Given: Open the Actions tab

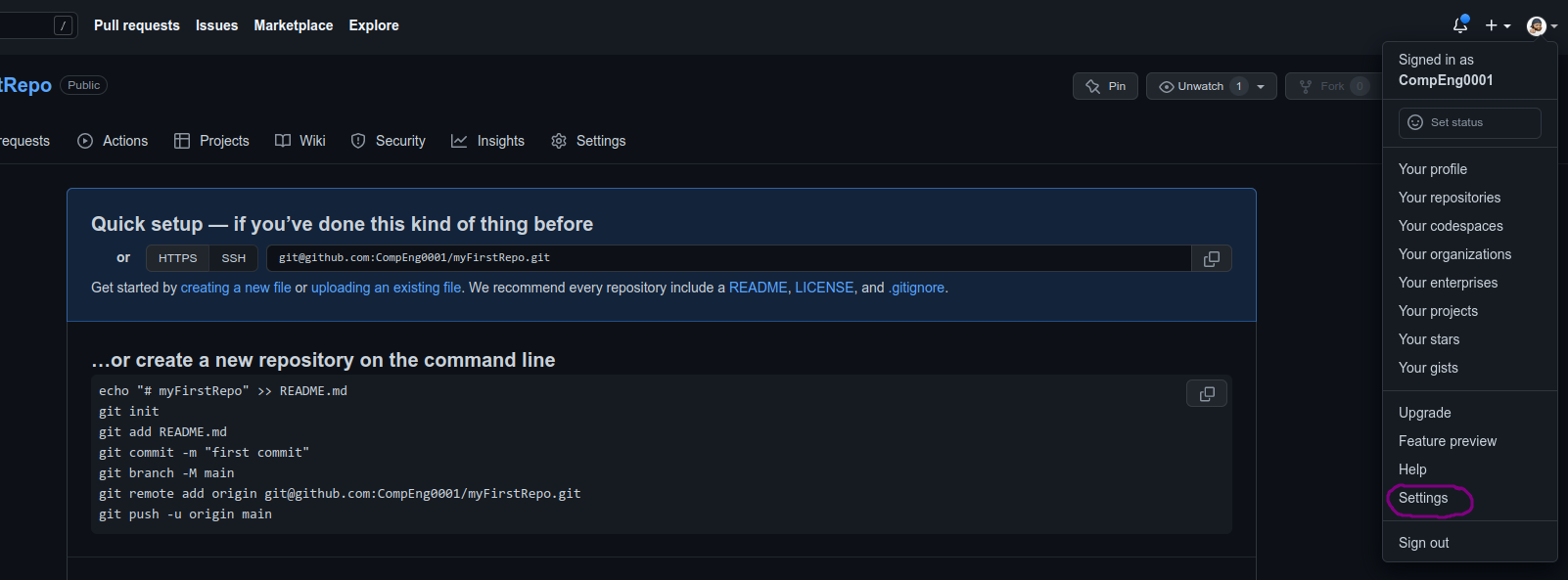Looking at the screenshot, I should click(x=113, y=141).
